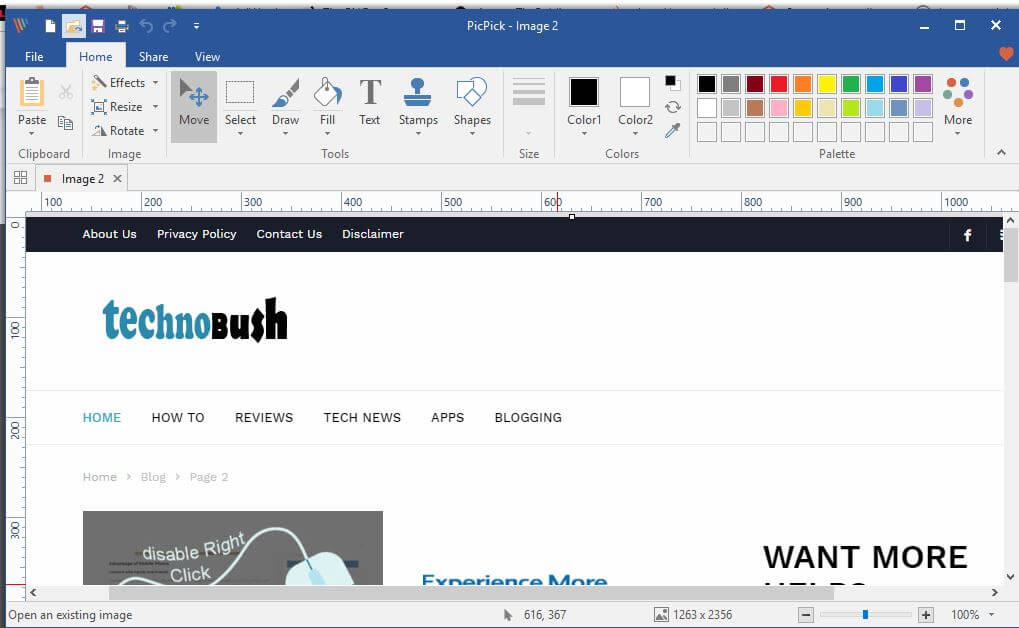Viewport: 1019px width, 628px height.
Task: Select the Text tool
Action: pos(369,100)
